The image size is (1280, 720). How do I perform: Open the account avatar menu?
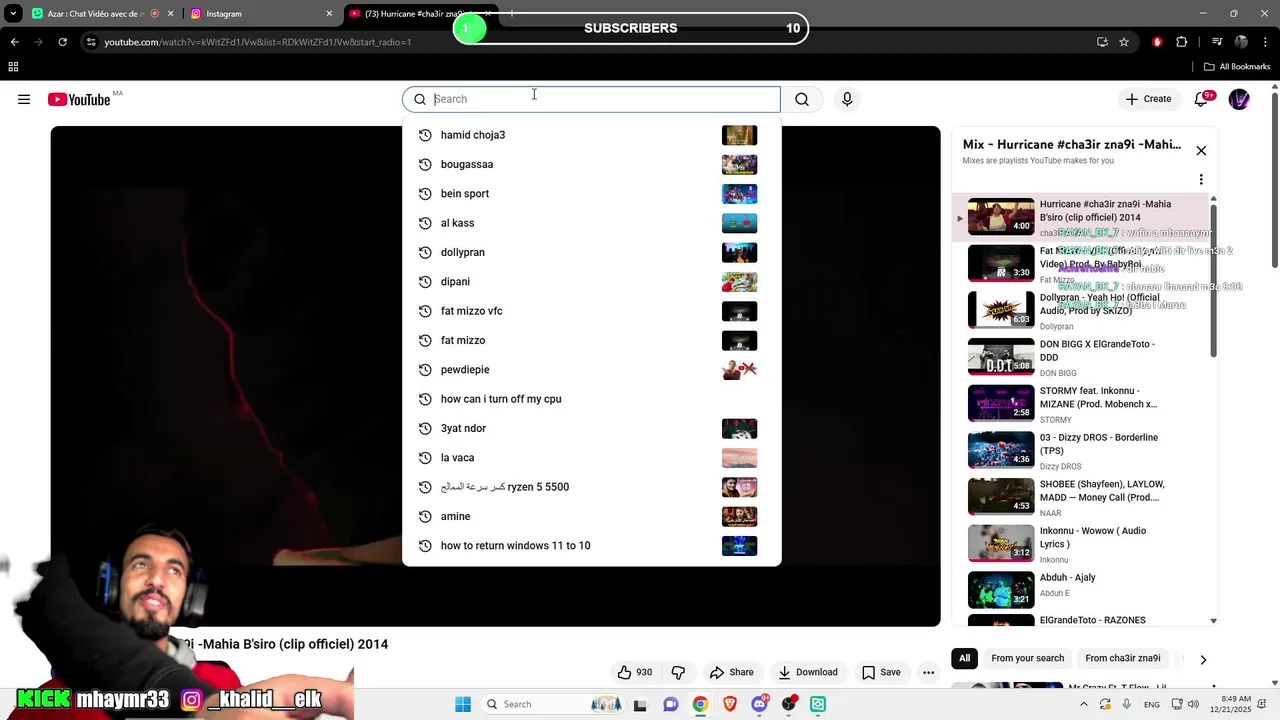(1239, 99)
